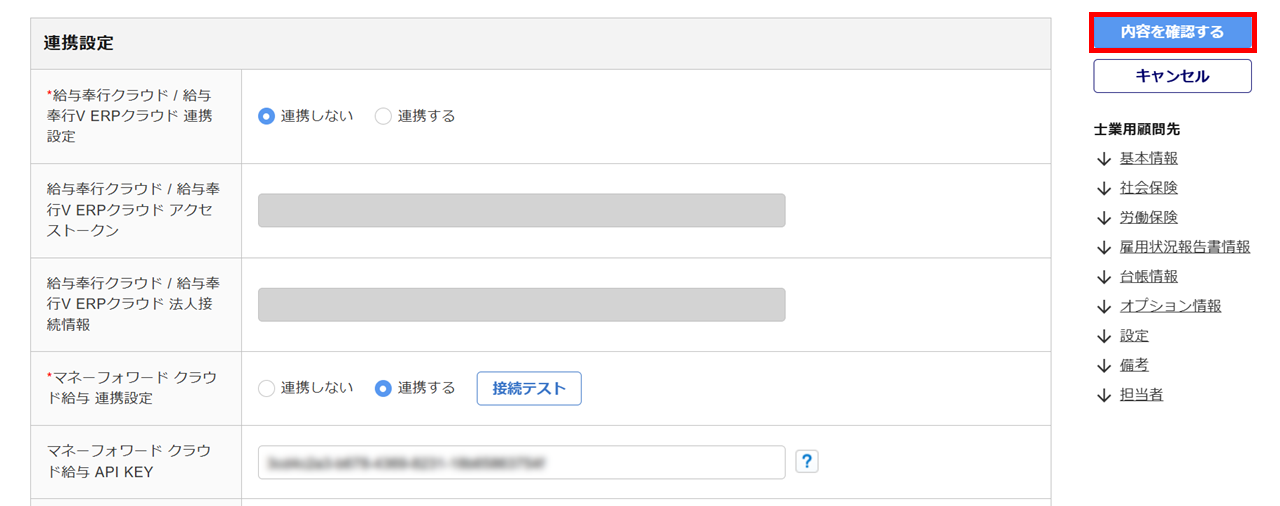
Task: Click the 給与奉行クラウド アクセストークン field
Action: pyautogui.click(x=521, y=211)
